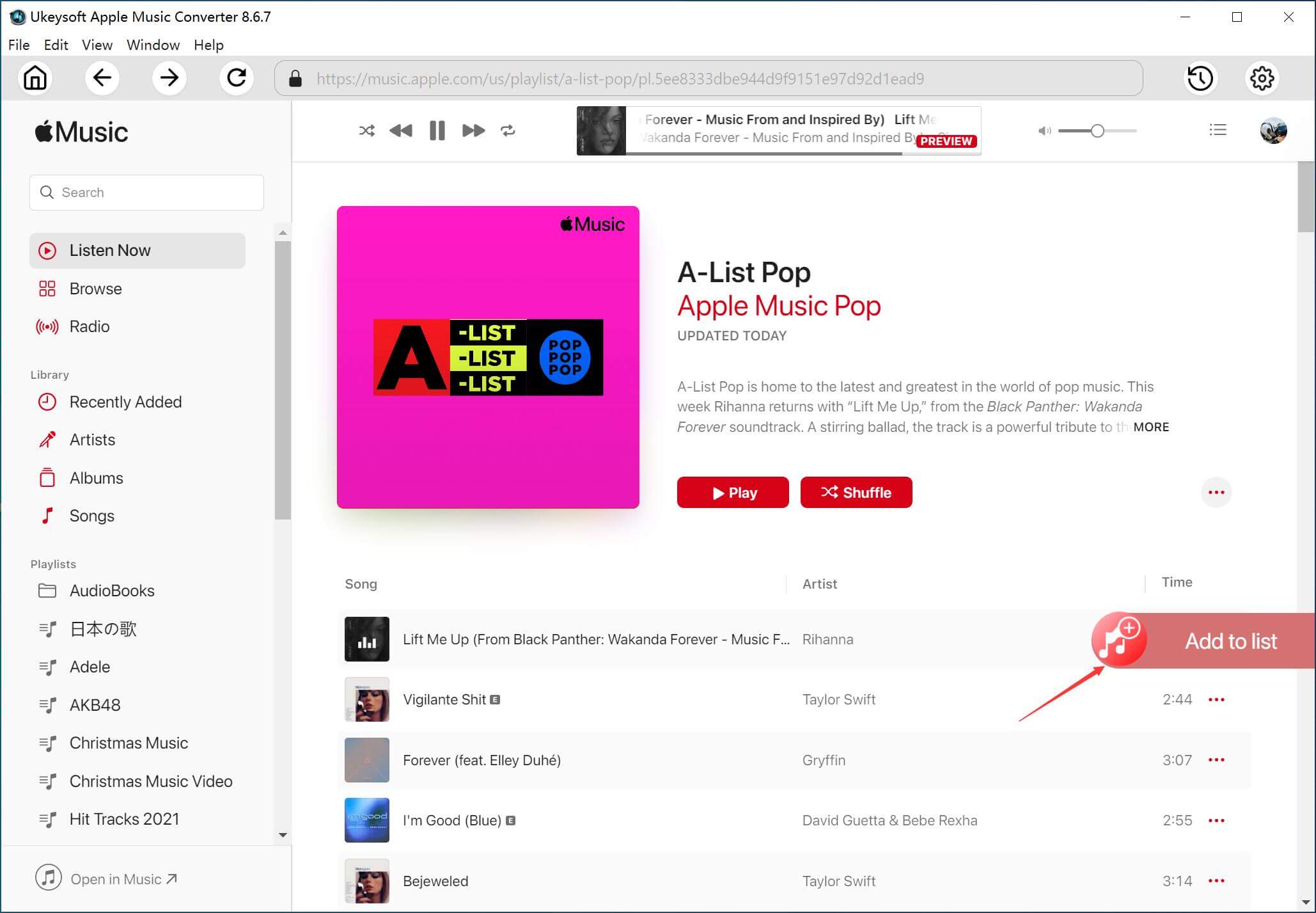Click the shuffle playback icon

pyautogui.click(x=366, y=130)
